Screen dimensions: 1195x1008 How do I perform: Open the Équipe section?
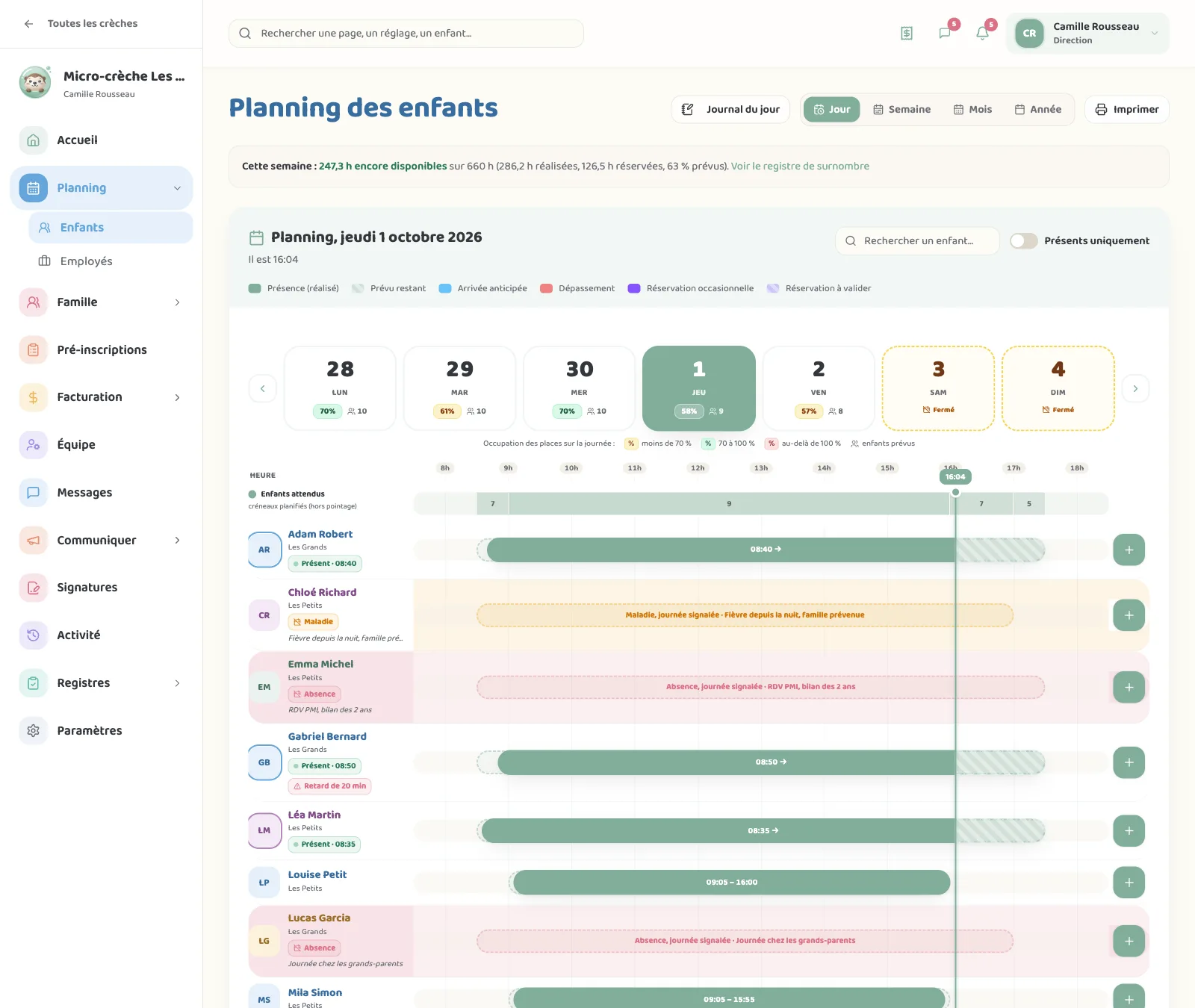tap(101, 444)
